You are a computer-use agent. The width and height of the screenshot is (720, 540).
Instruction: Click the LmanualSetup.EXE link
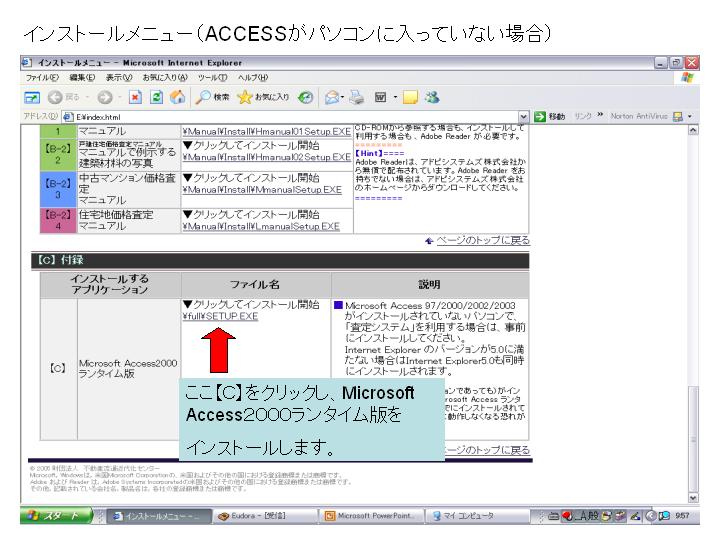[x=261, y=226]
